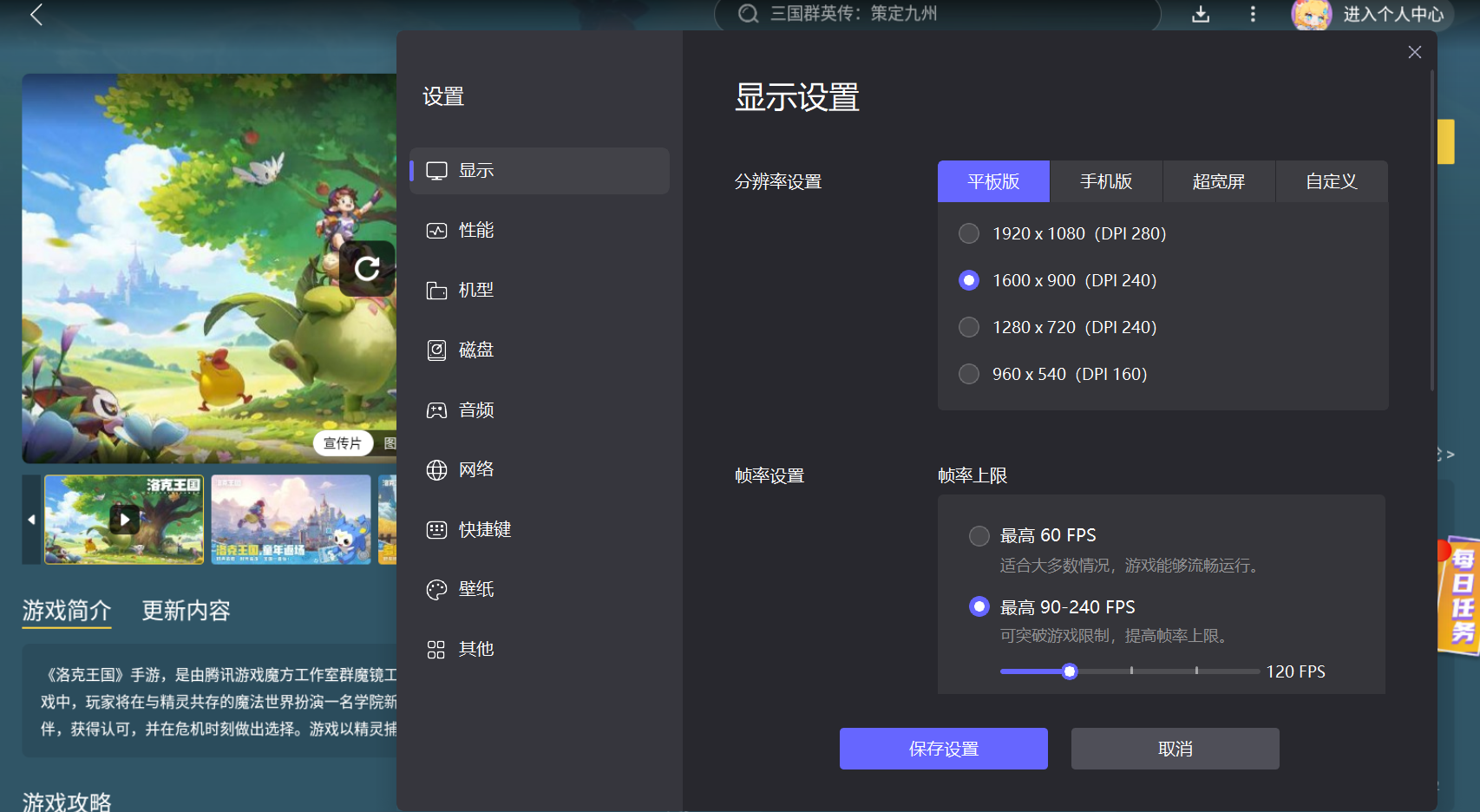This screenshot has width=1480, height=812.
Task: Open the 磁盘 (disk) settings panel
Action: (x=475, y=350)
